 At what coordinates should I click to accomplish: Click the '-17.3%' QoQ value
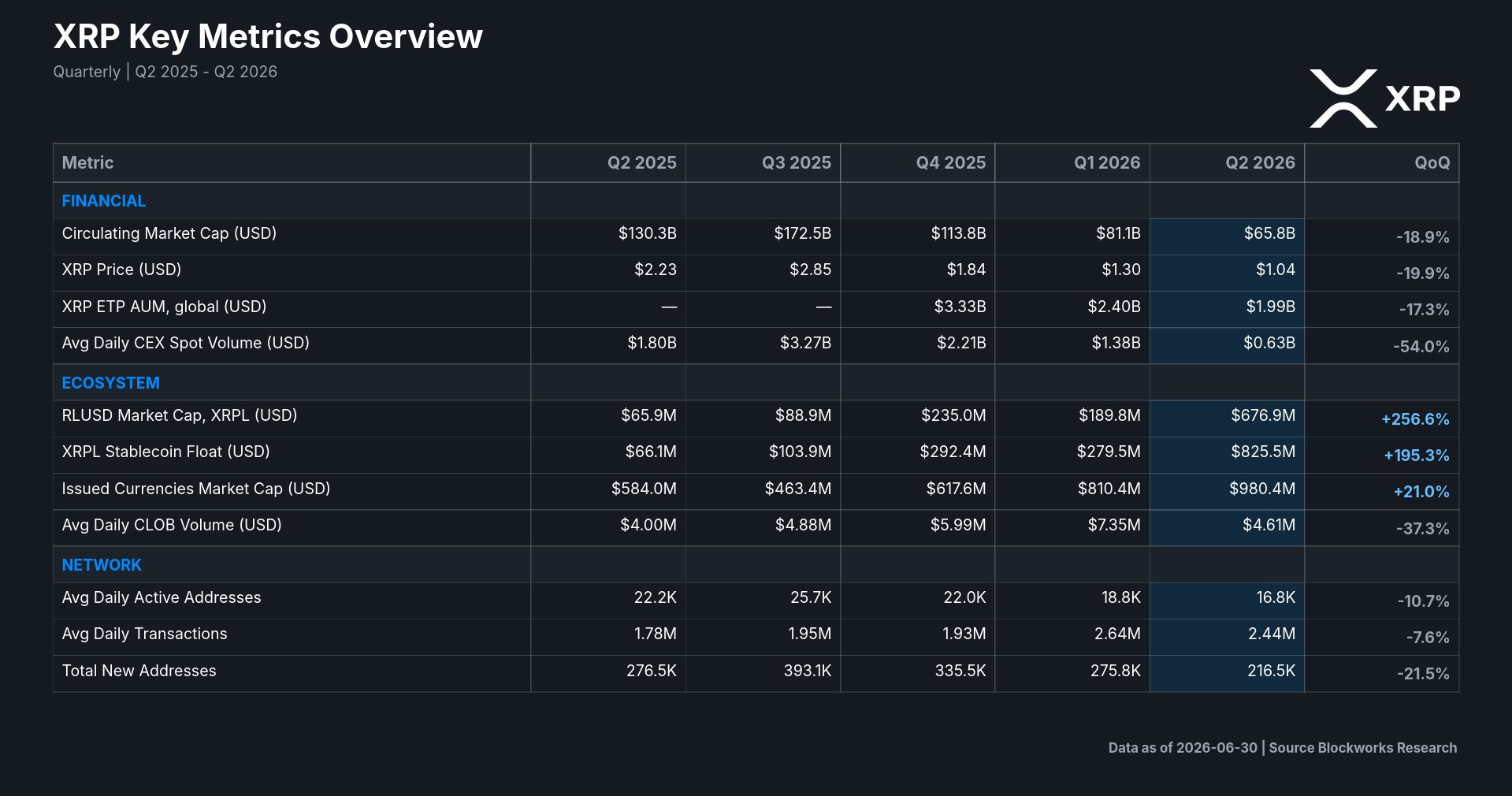tap(1425, 310)
